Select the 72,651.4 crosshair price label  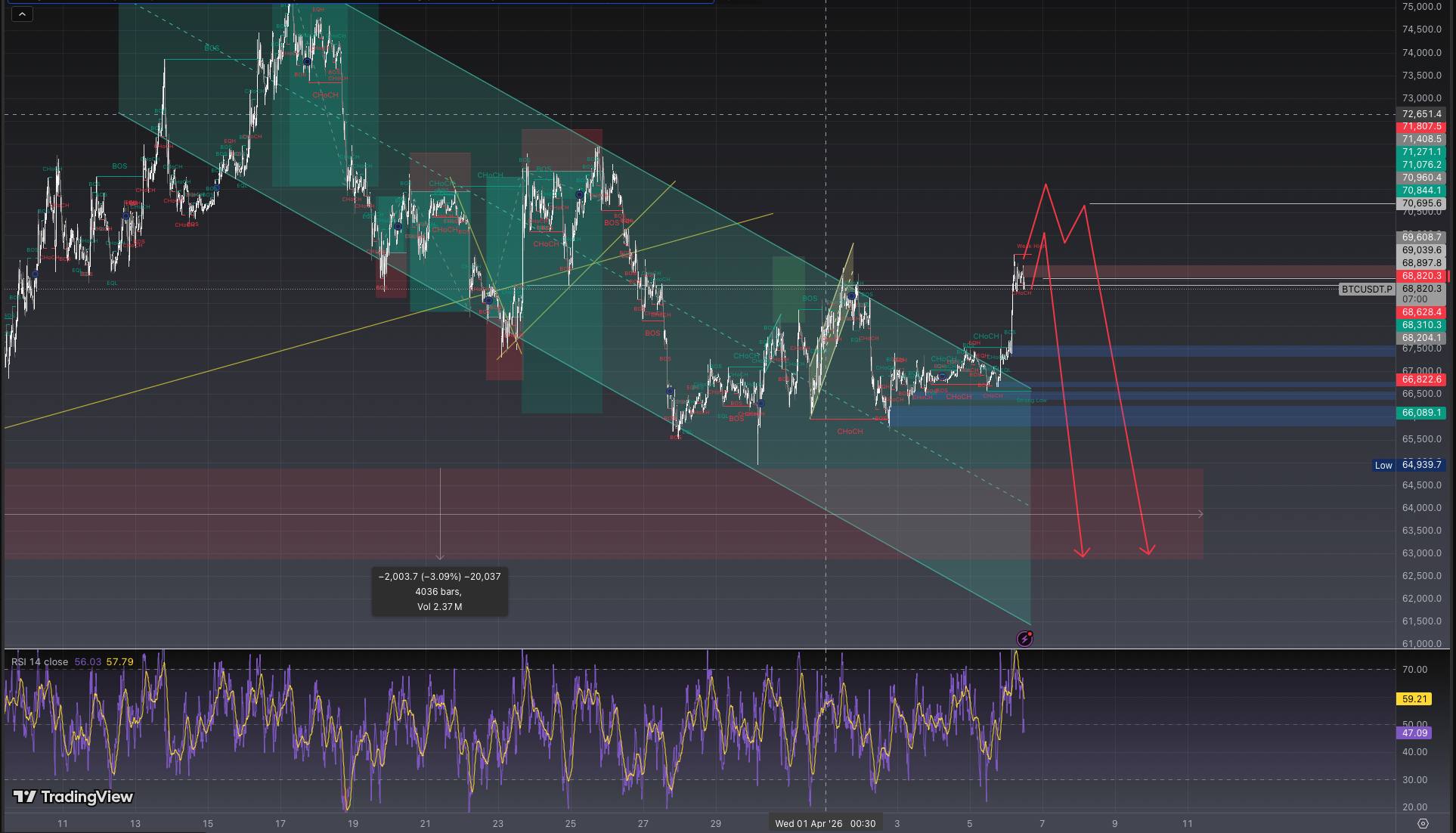[x=1421, y=114]
